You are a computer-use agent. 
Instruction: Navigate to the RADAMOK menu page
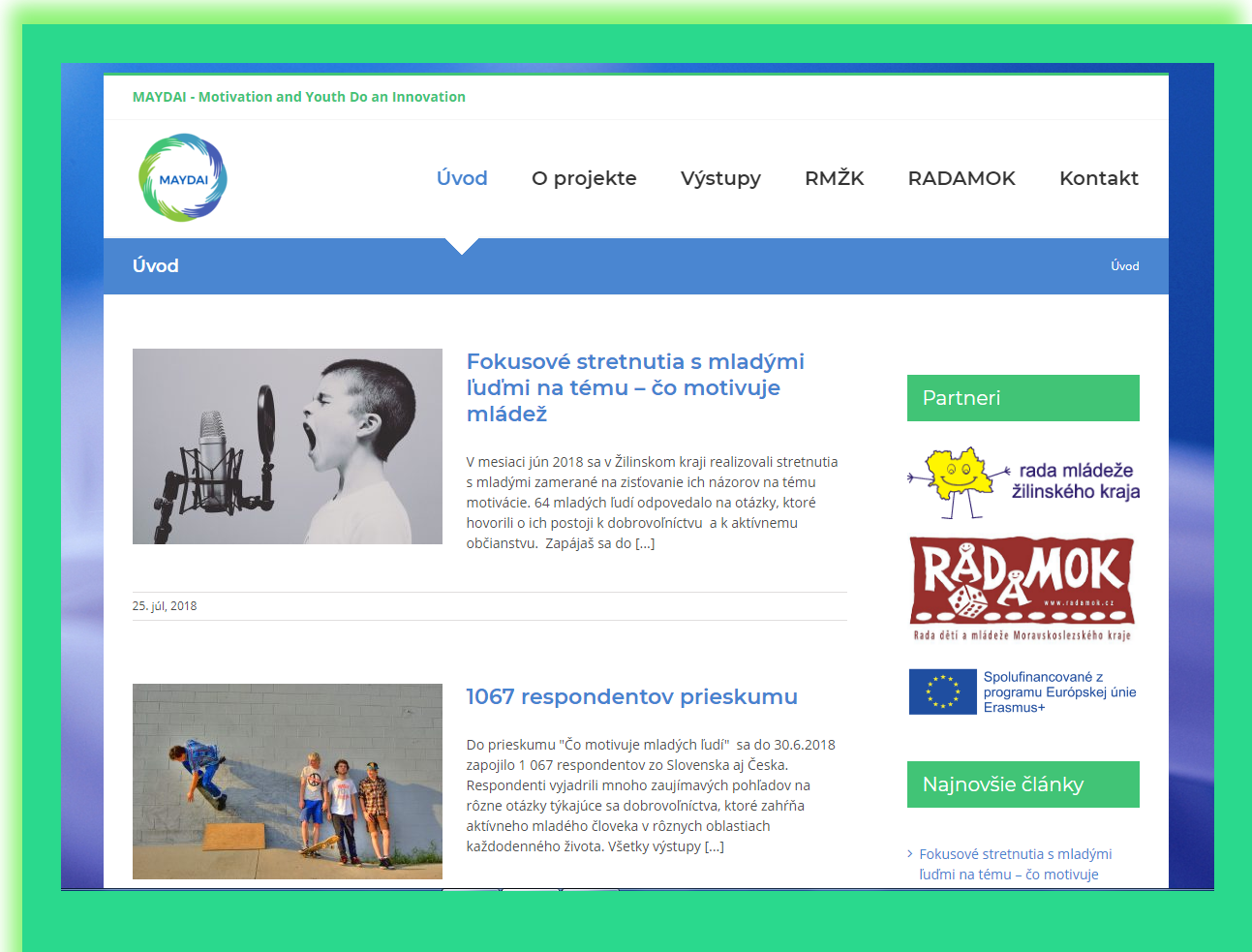962,178
